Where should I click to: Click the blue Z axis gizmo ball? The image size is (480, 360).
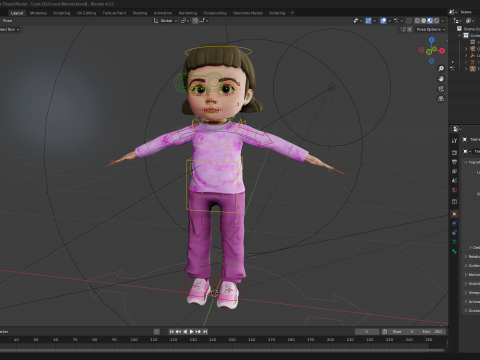coord(432,40)
